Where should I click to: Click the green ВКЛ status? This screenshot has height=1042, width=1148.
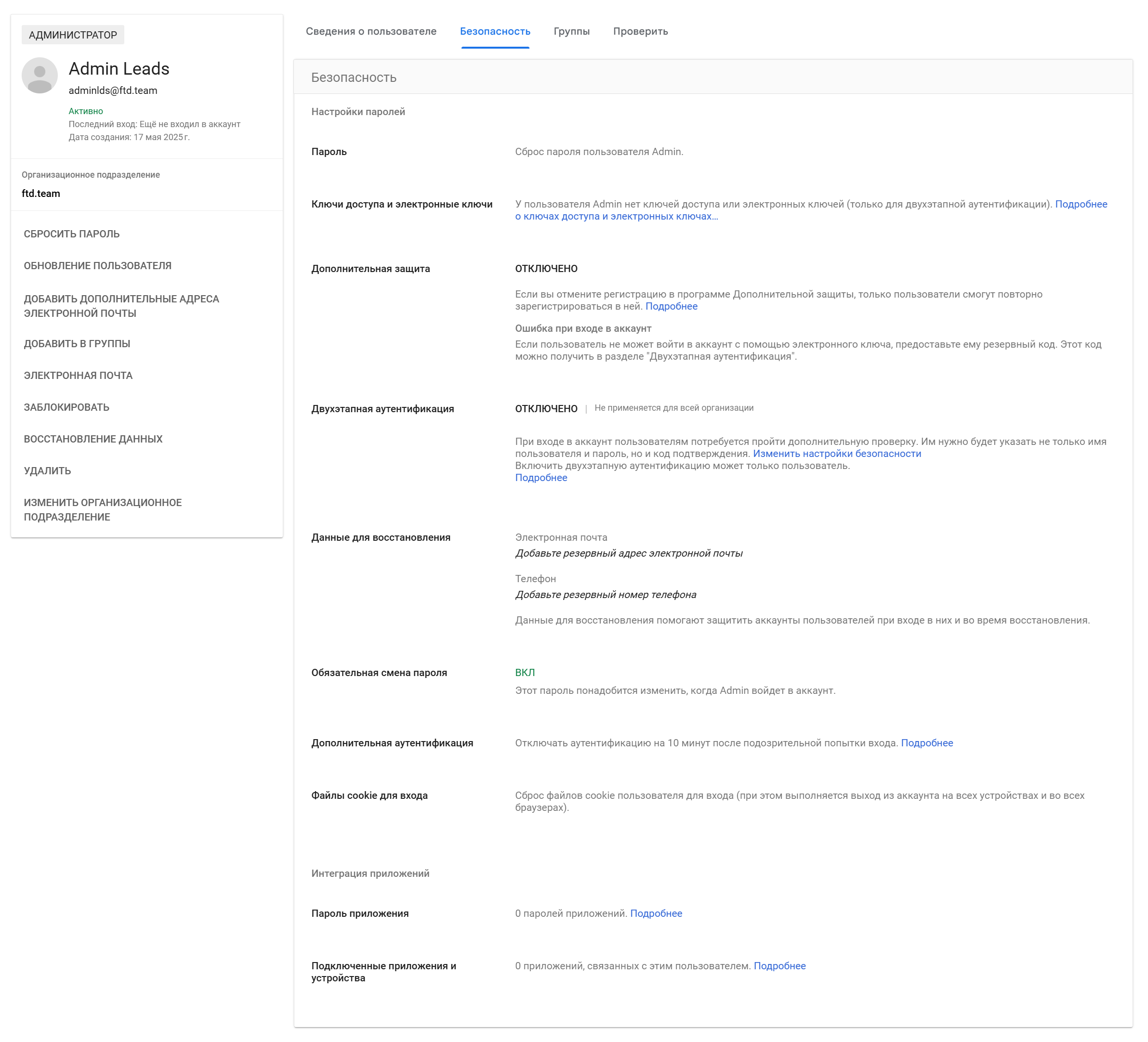(525, 673)
